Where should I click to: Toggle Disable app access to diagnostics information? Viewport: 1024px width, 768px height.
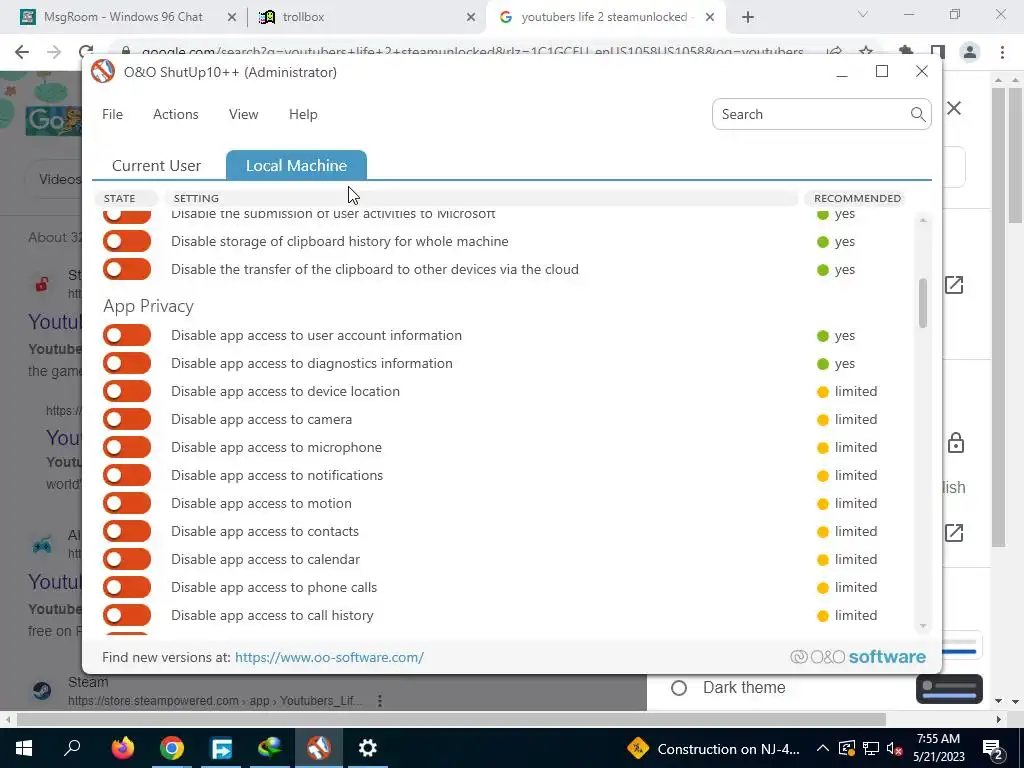coord(127,363)
